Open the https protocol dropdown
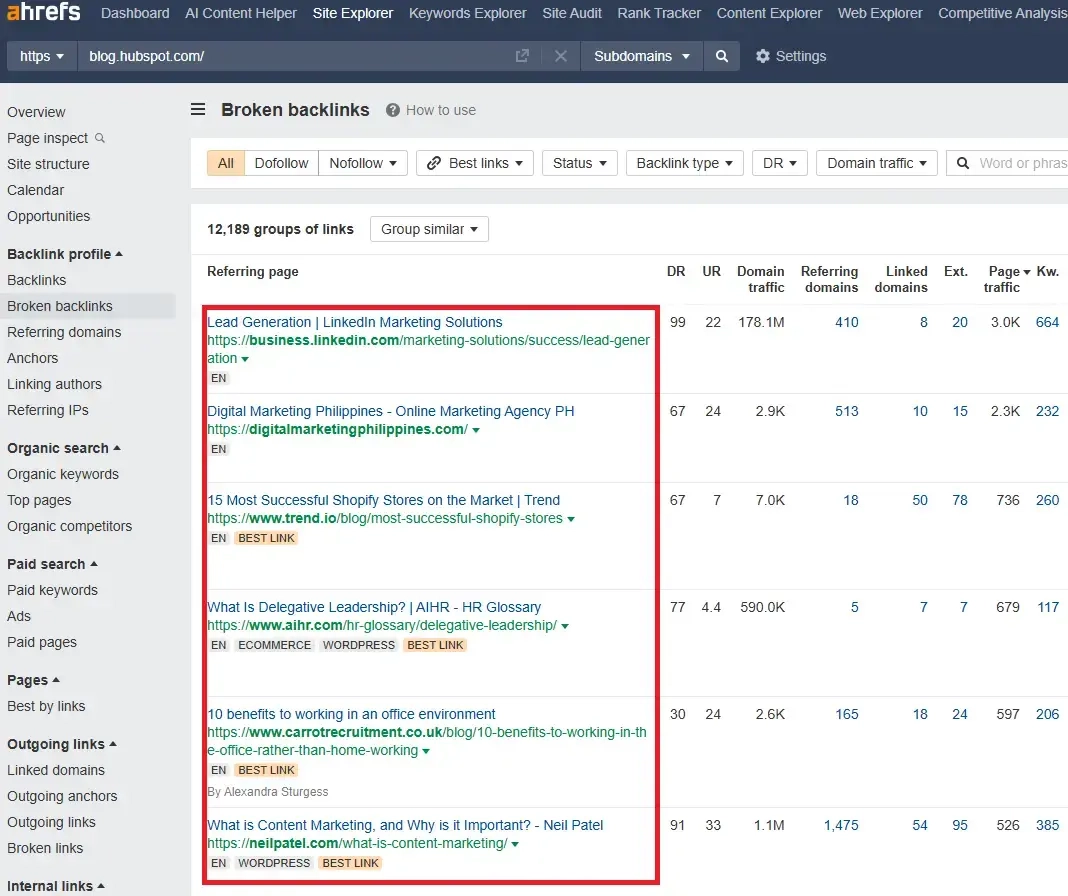The height and width of the screenshot is (896, 1068). [x=42, y=56]
